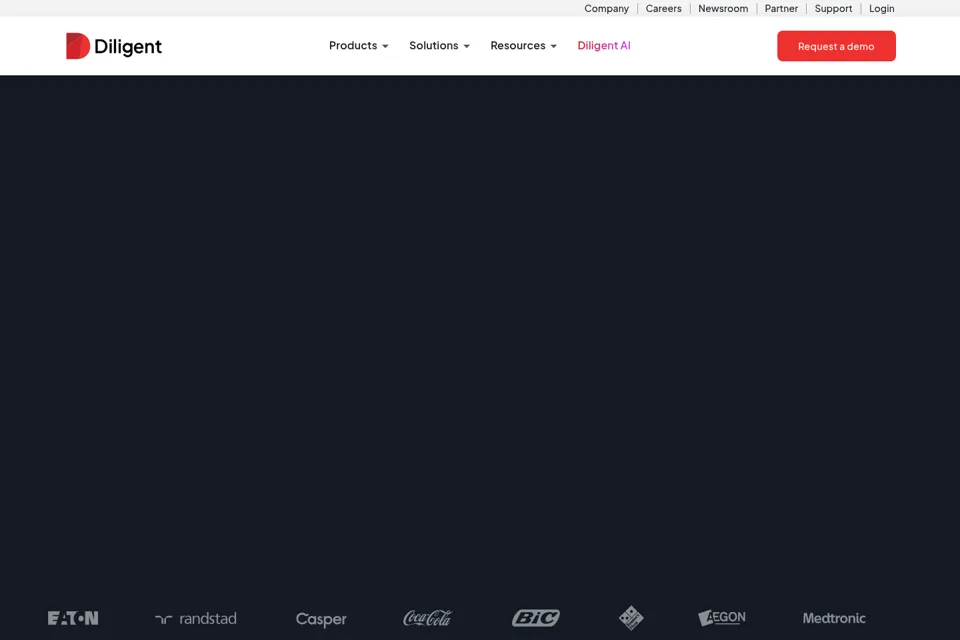Click the Casper customer logo
The image size is (960, 640).
tap(321, 619)
